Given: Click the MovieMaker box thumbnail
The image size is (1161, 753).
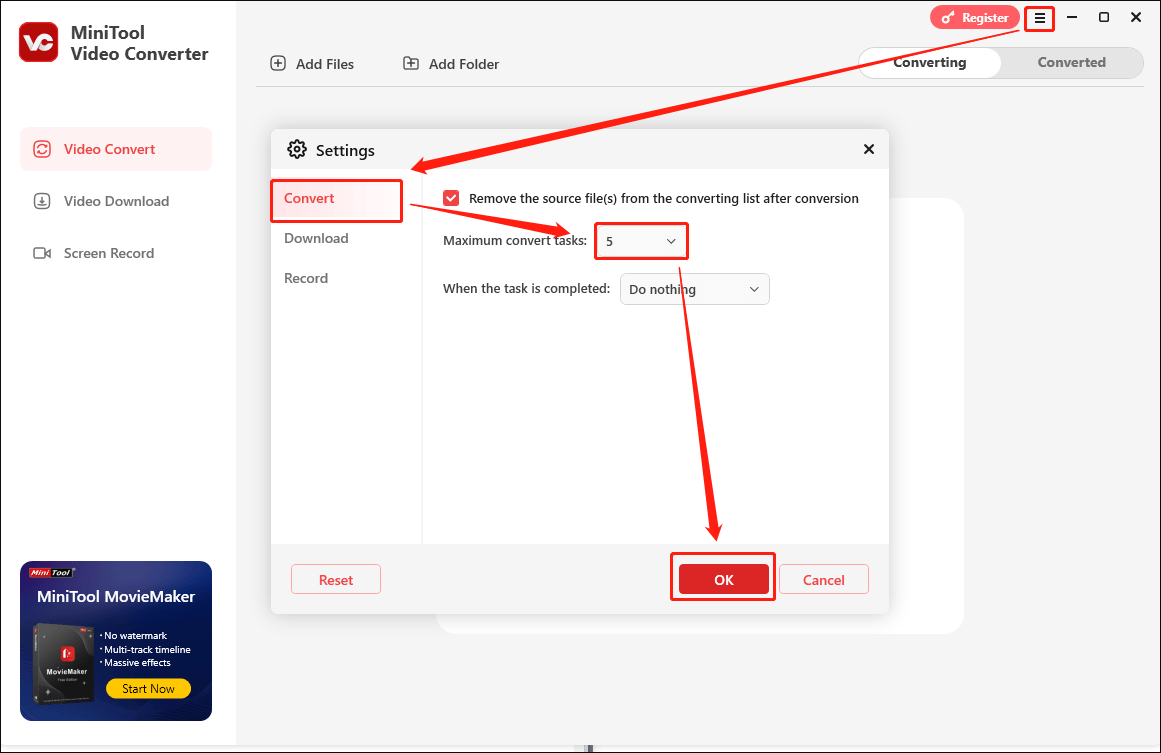Looking at the screenshot, I should [64, 663].
